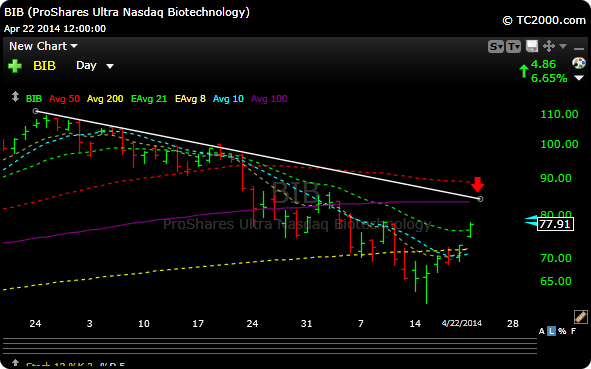Image resolution: width=591 pixels, height=369 pixels.
Task: Click the four-arrow move chart icon
Action: coord(549,46)
